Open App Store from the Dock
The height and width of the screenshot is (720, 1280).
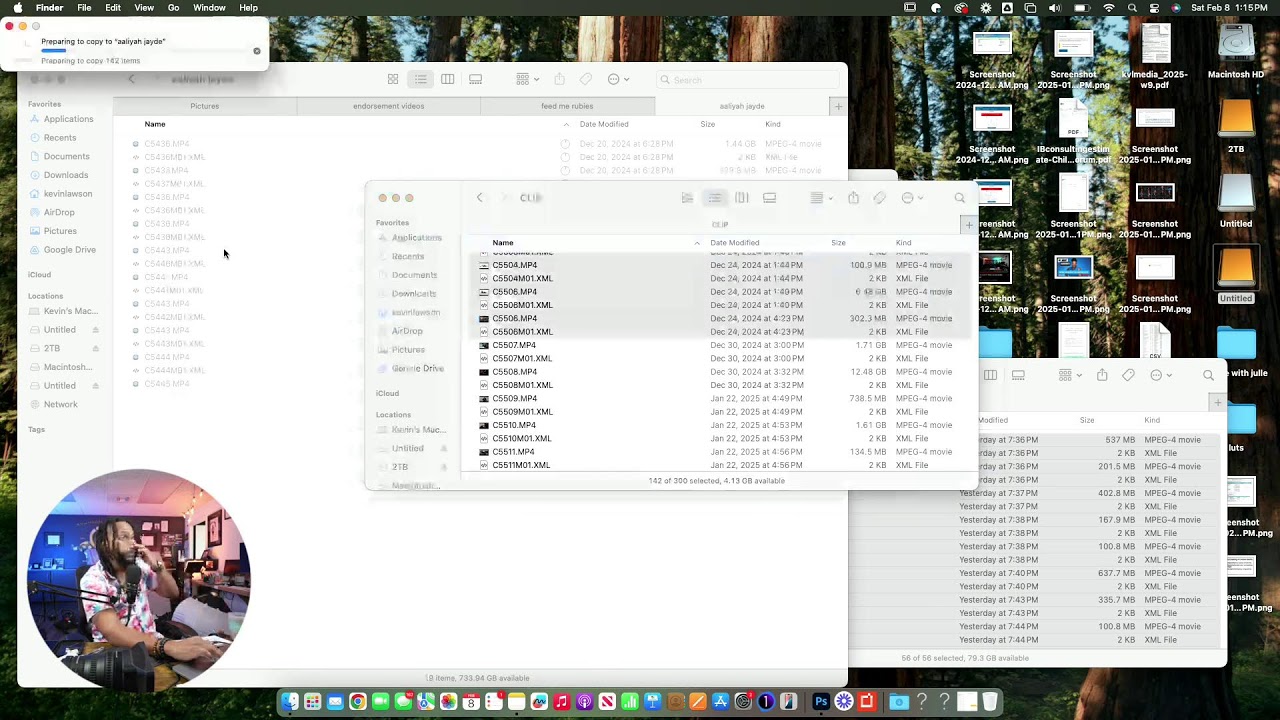point(720,702)
